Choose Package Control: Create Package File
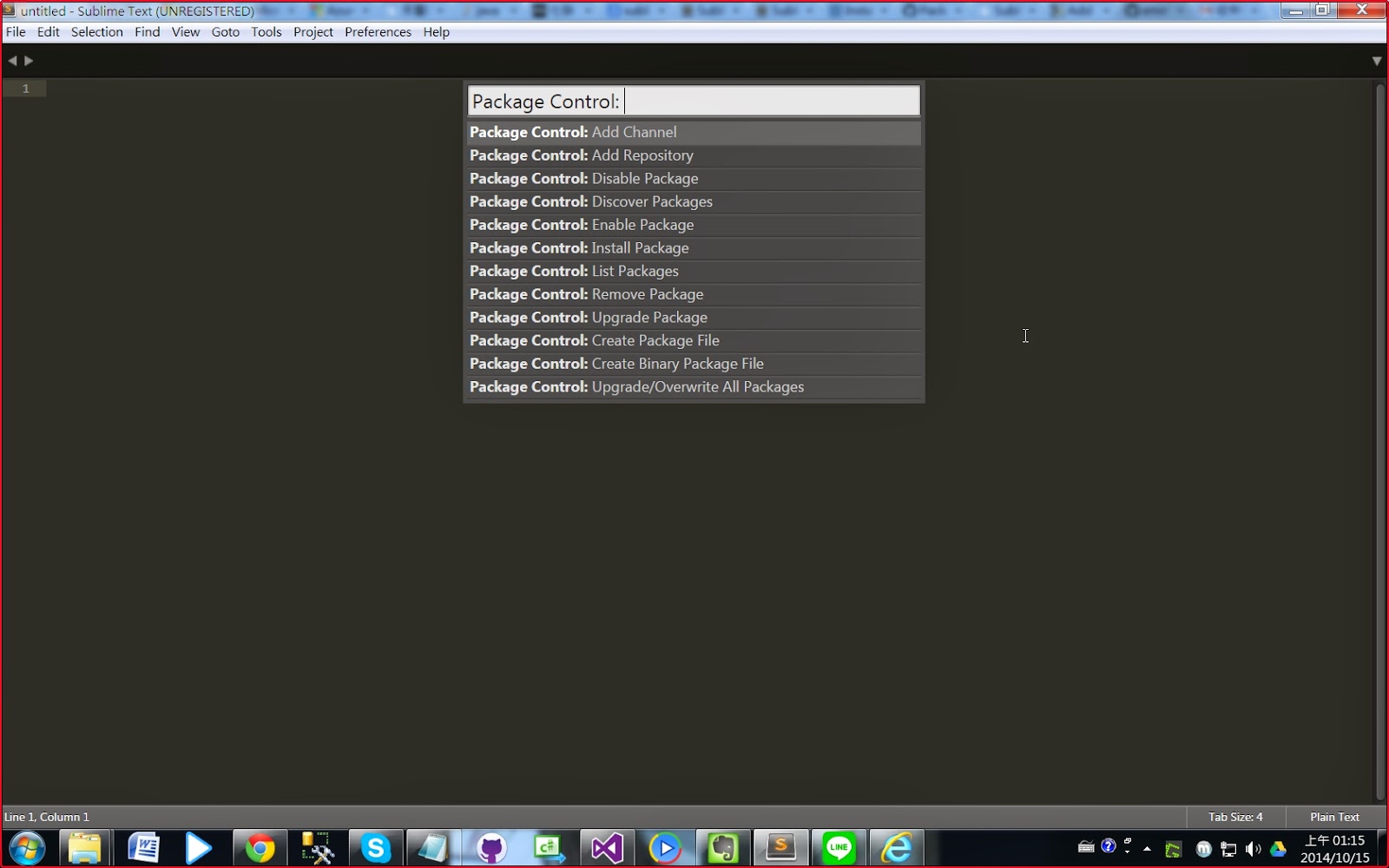Screen dimensions: 1389x868 click(x=694, y=340)
